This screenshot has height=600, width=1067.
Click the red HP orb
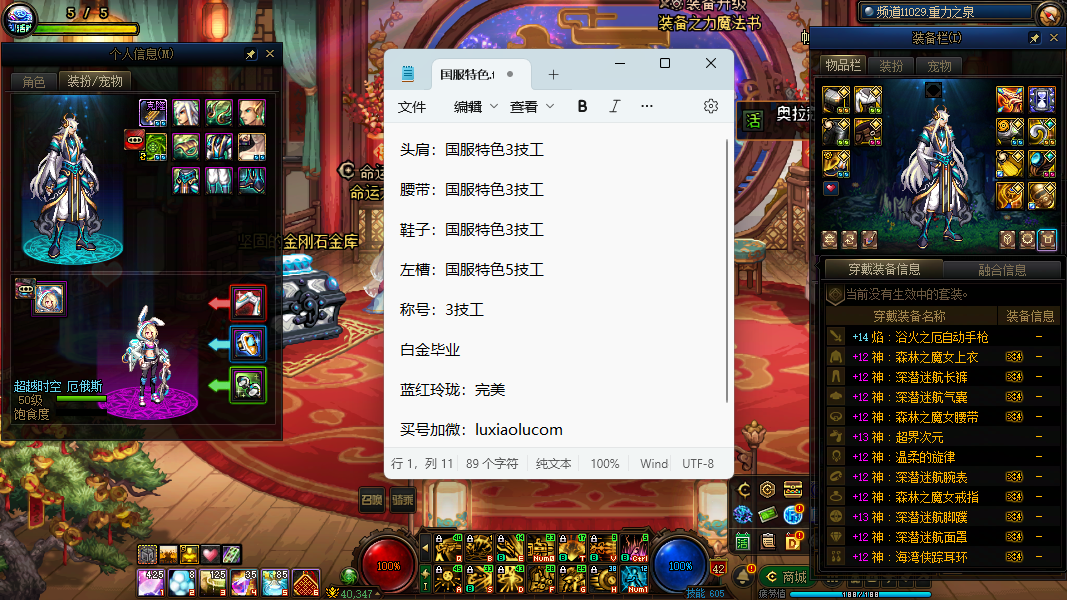coord(388,565)
